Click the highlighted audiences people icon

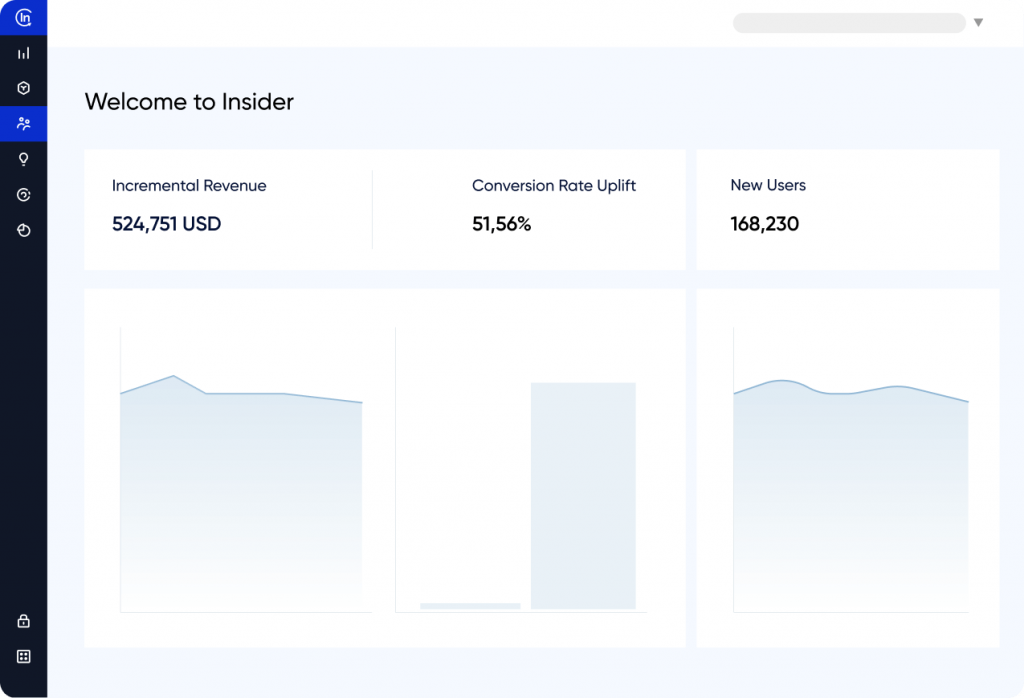[x=22, y=124]
